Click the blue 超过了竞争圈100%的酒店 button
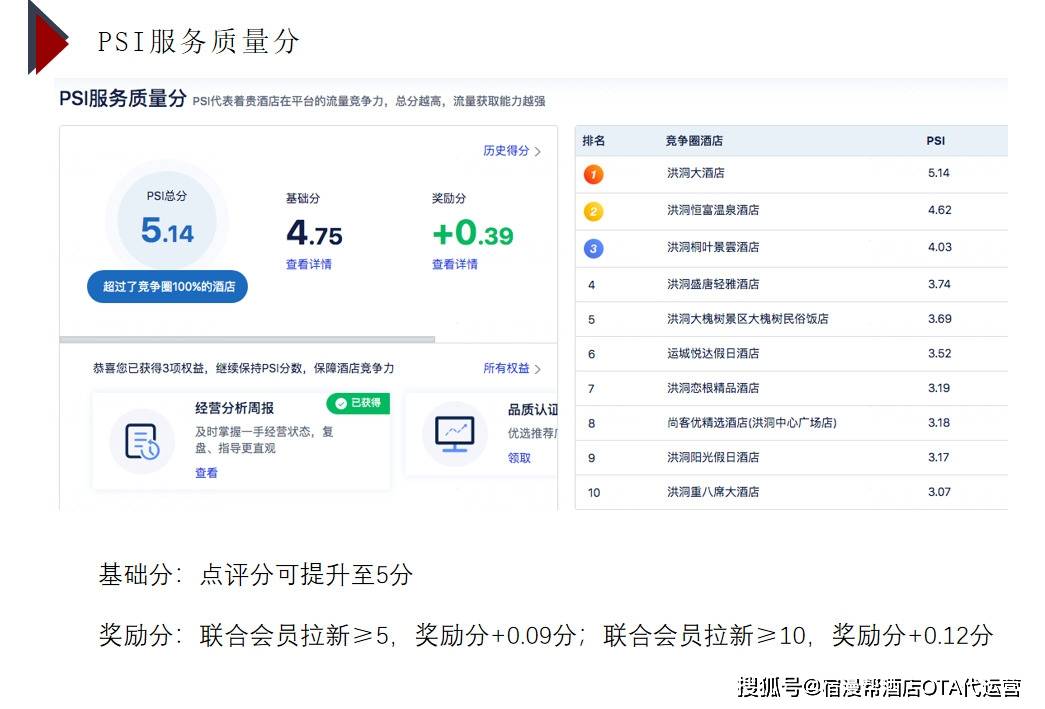The image size is (1045, 709). (168, 287)
